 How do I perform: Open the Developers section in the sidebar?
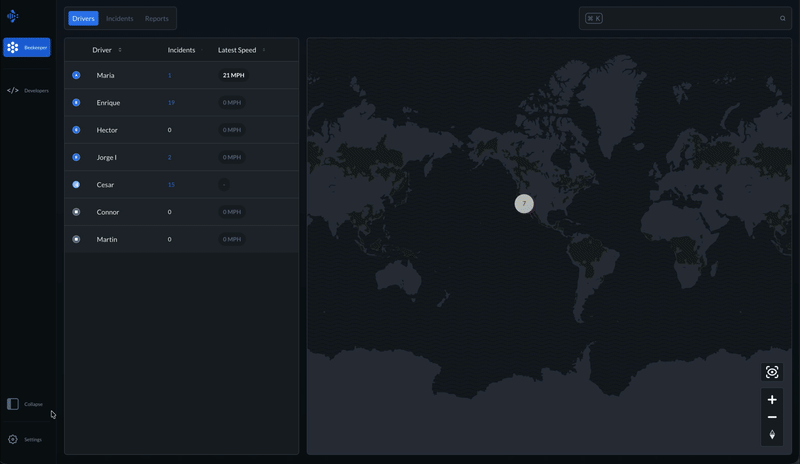[27, 90]
